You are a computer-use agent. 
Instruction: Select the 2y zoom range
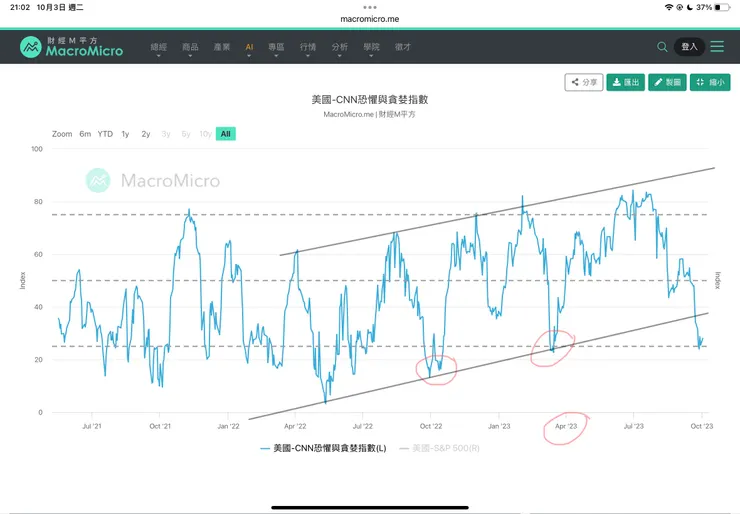pyautogui.click(x=146, y=134)
